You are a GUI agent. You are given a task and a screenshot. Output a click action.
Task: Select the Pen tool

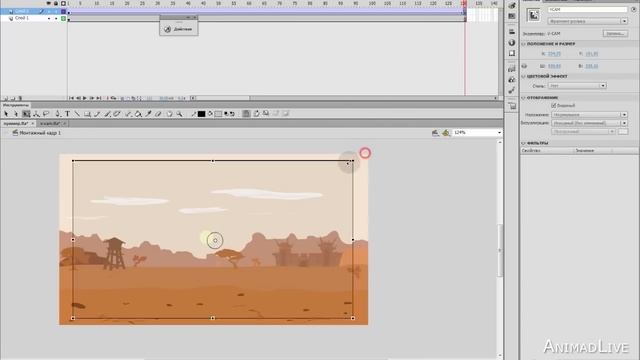[x=58, y=114]
